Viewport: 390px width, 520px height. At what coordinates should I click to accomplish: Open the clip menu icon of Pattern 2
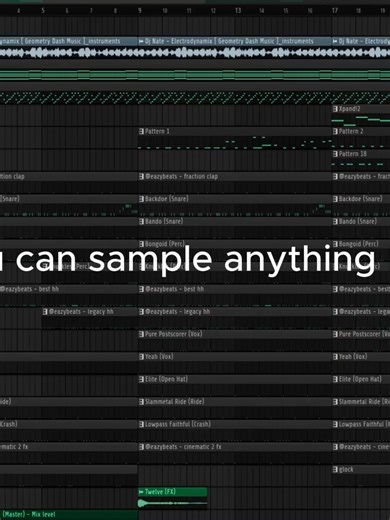coord(335,131)
